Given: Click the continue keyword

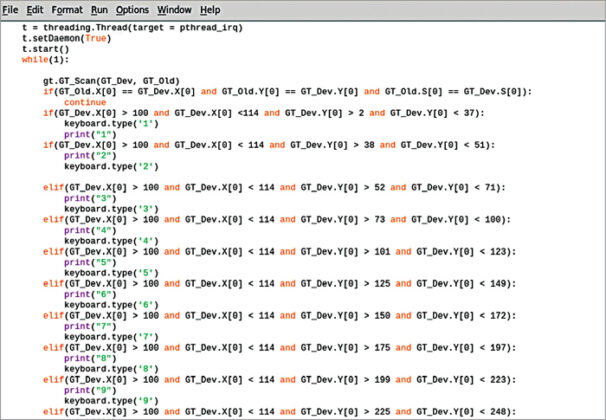Looking at the screenshot, I should click(85, 102).
